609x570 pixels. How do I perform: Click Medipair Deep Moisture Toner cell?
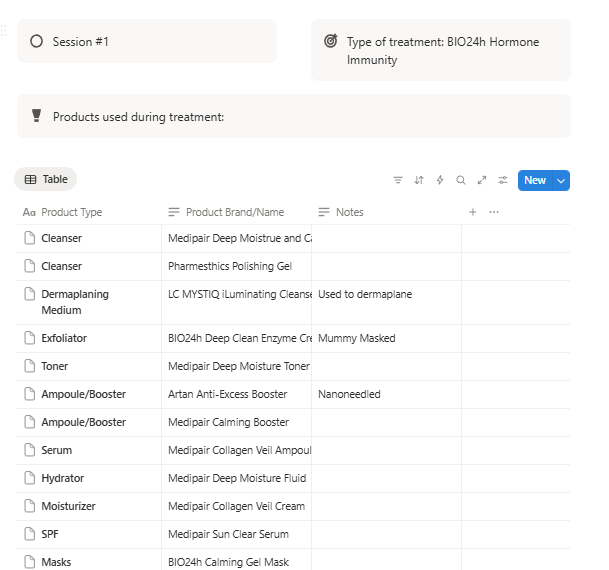tap(237, 367)
